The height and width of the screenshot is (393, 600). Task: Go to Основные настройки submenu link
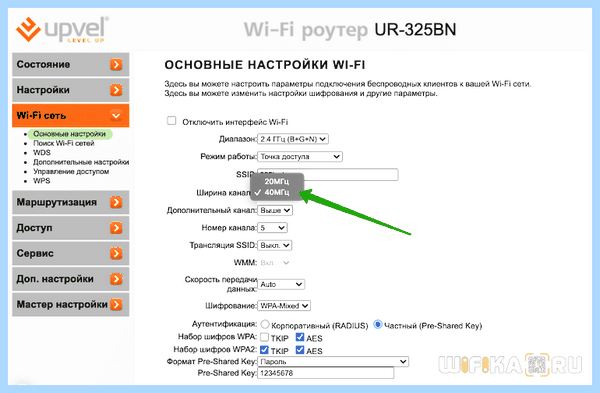pos(69,134)
